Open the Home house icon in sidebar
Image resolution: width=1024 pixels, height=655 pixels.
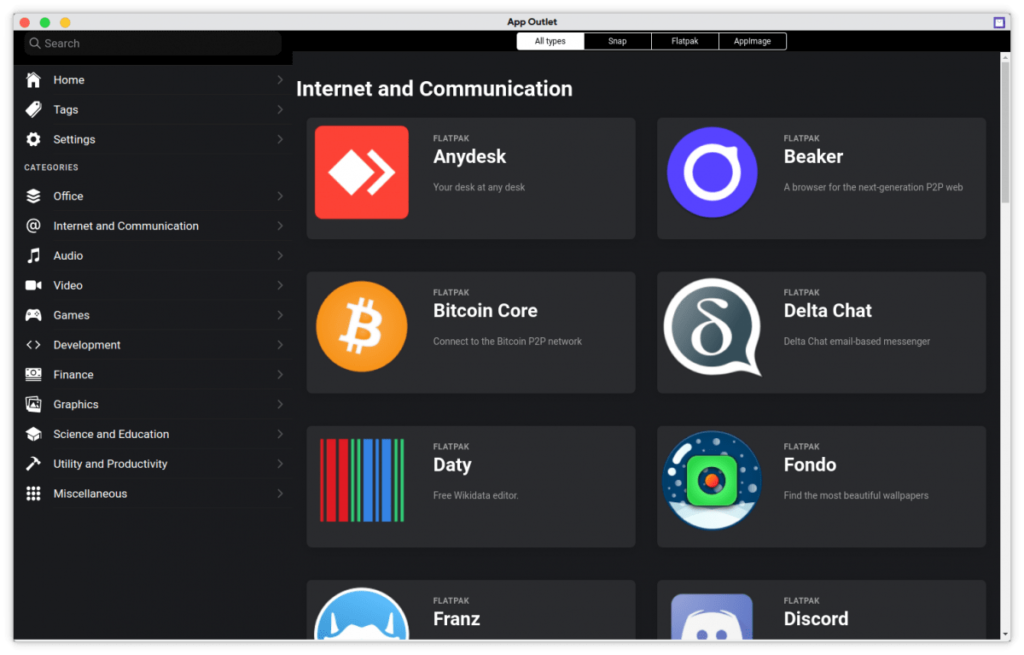point(33,80)
